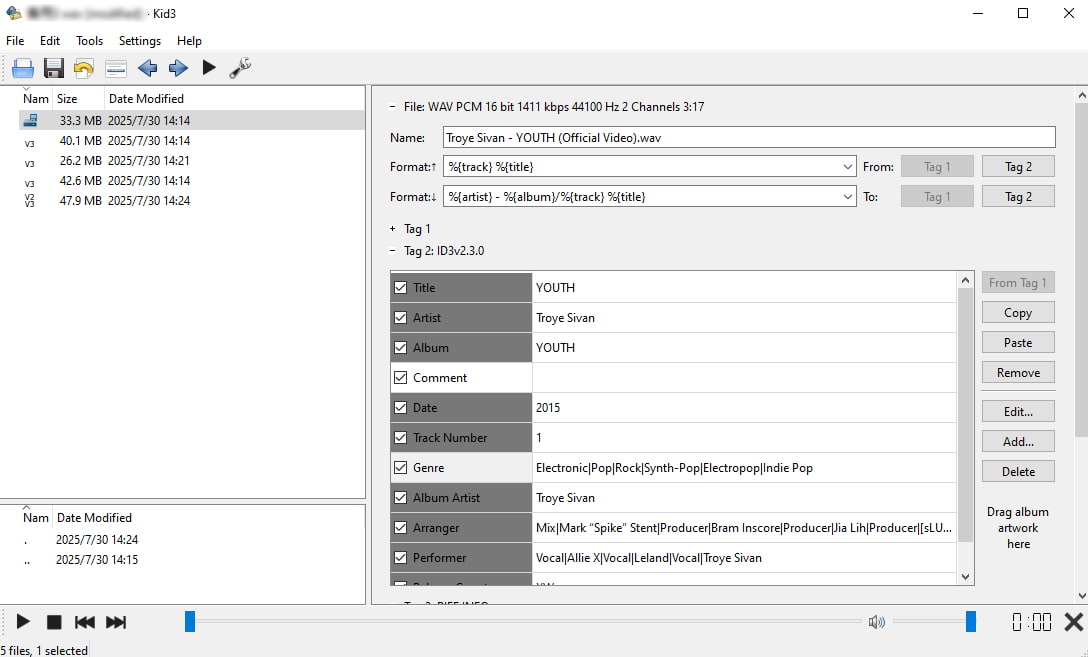Close the audio player bar
Viewport: 1088px width, 657px height.
tap(1073, 622)
